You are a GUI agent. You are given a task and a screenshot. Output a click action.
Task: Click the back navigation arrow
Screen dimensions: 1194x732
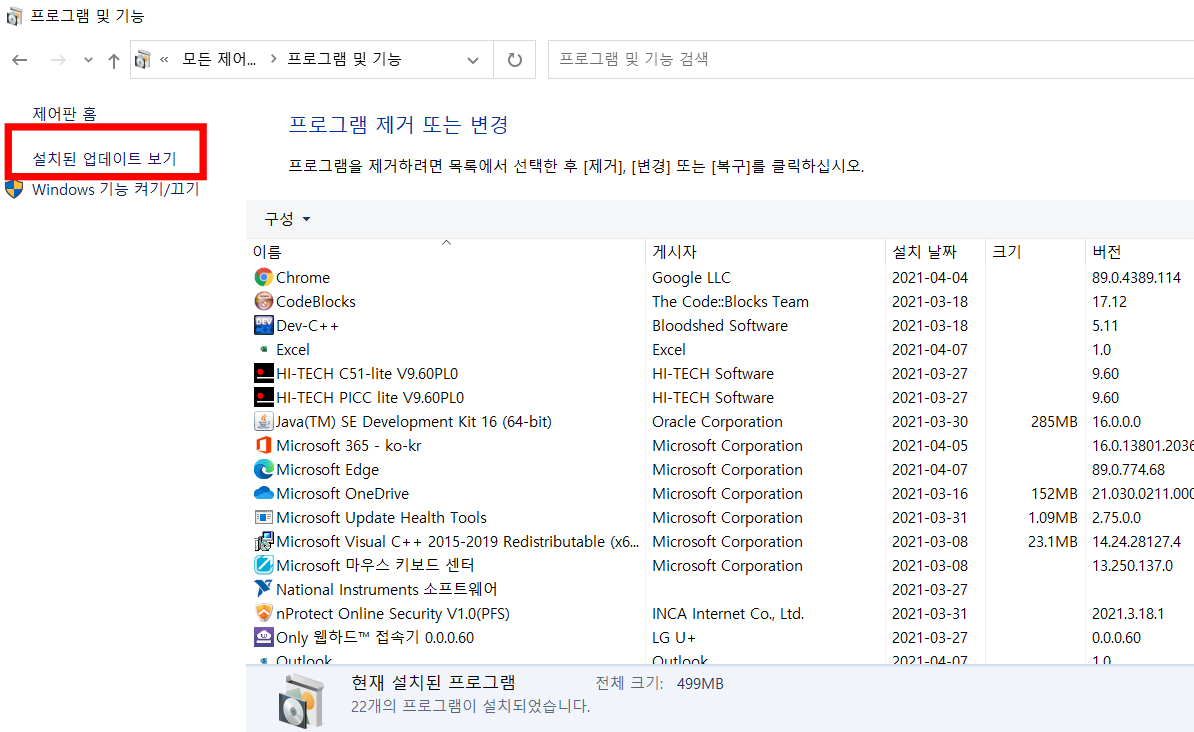click(x=20, y=60)
